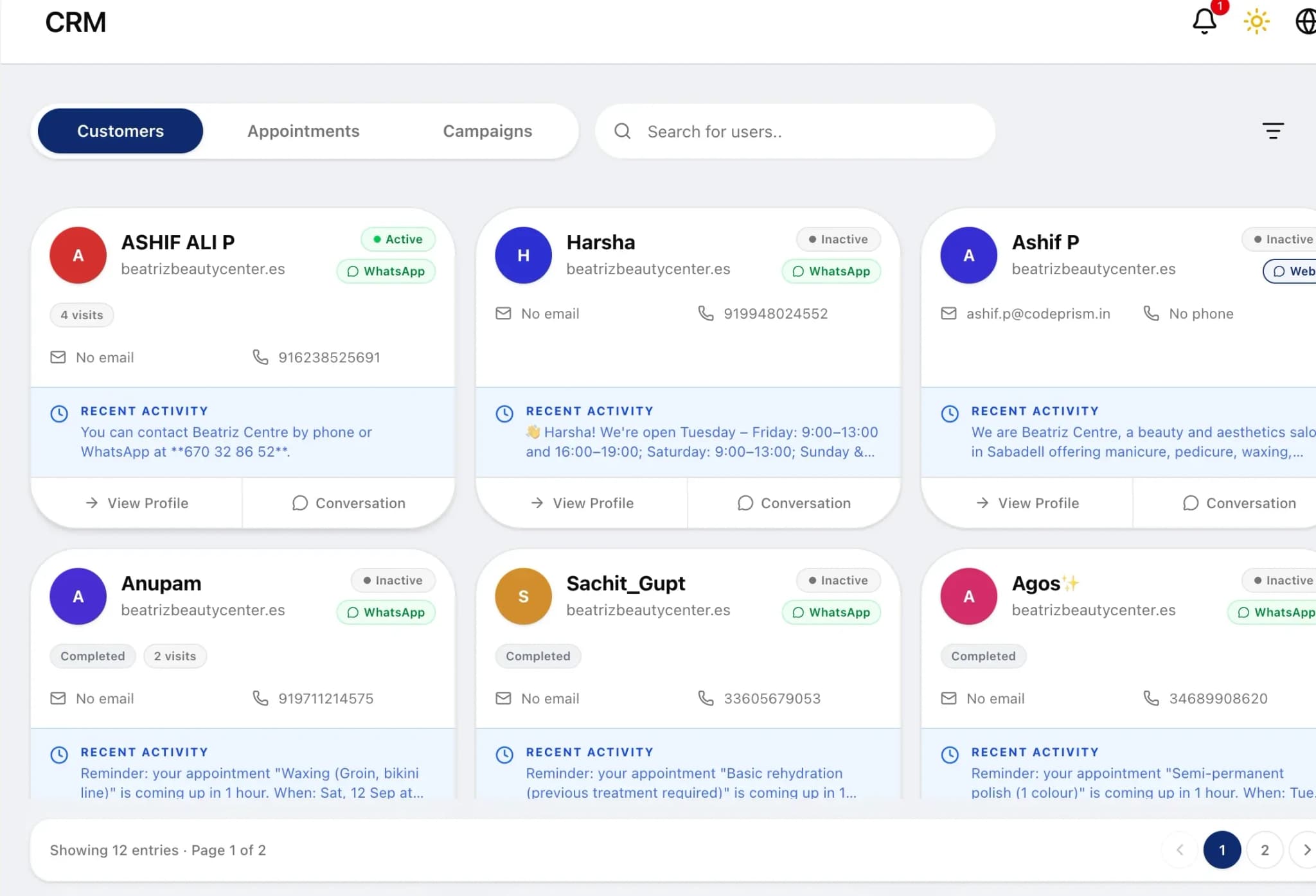Click phone icon beside No phone
Screen dimensions: 1316x896
point(1151,313)
